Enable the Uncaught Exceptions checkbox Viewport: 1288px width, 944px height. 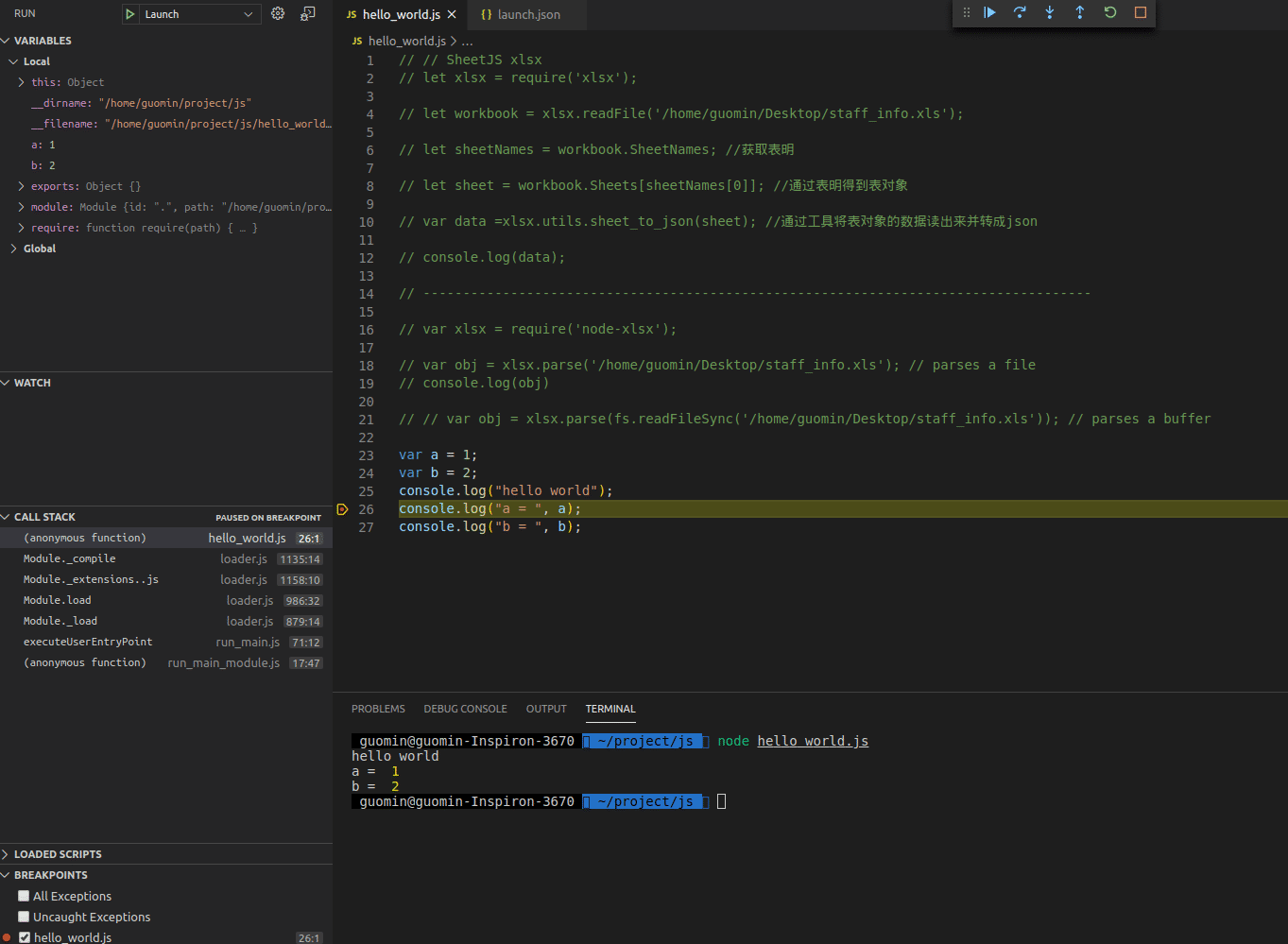click(23, 917)
